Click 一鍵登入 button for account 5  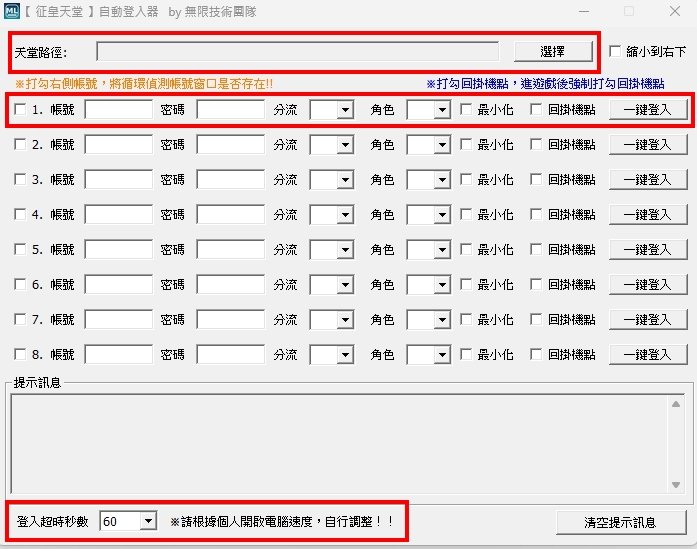tap(648, 250)
